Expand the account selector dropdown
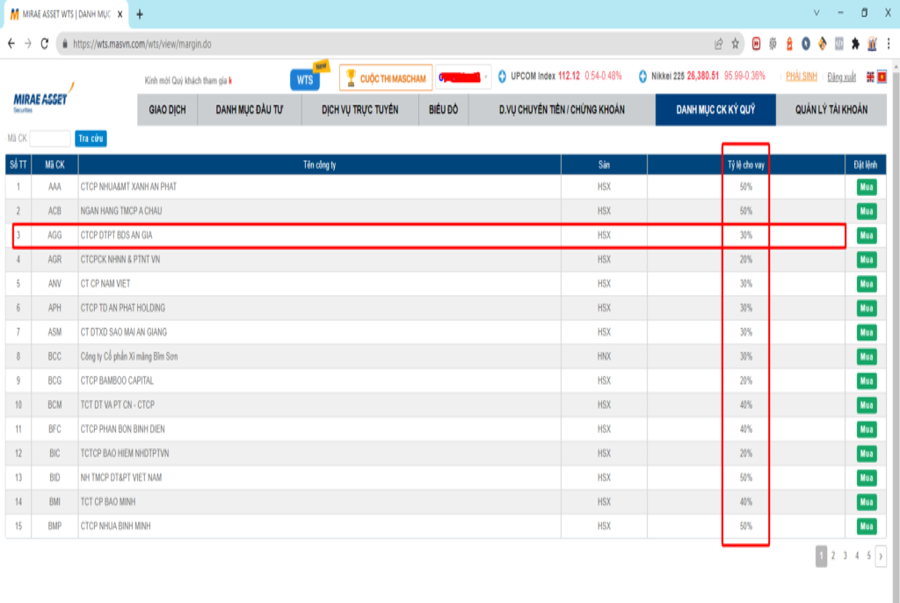 (487, 77)
